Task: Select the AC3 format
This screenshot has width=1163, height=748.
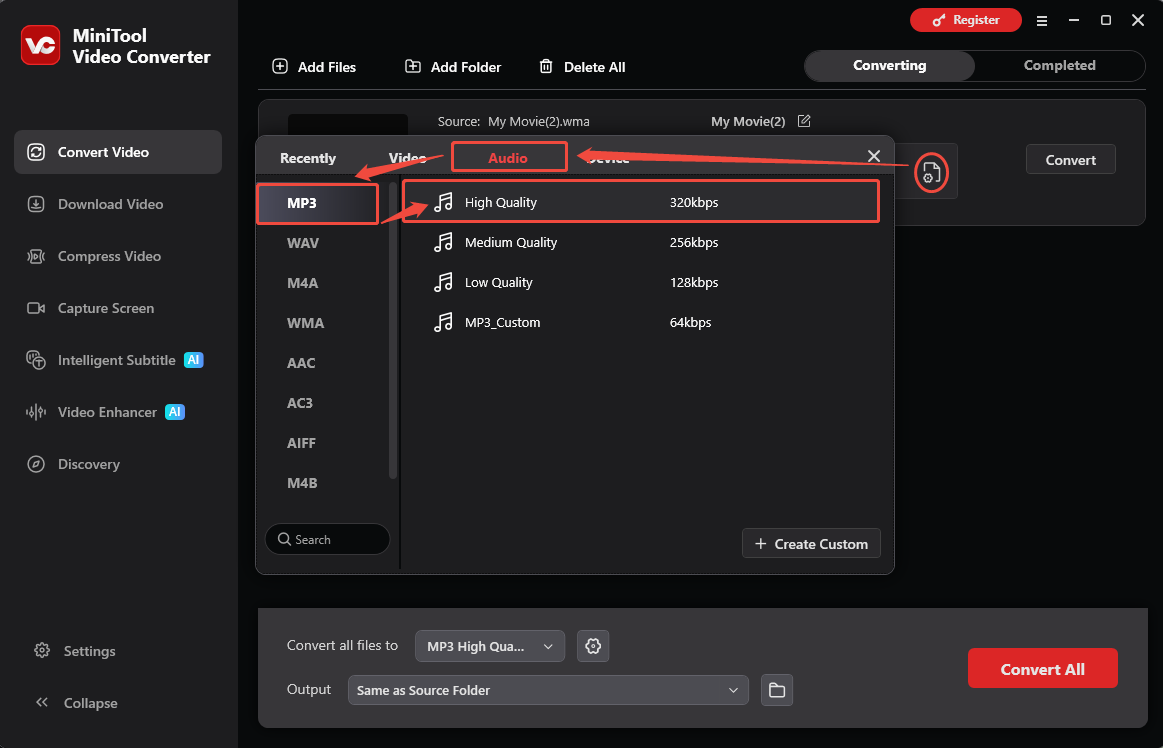Action: click(300, 403)
